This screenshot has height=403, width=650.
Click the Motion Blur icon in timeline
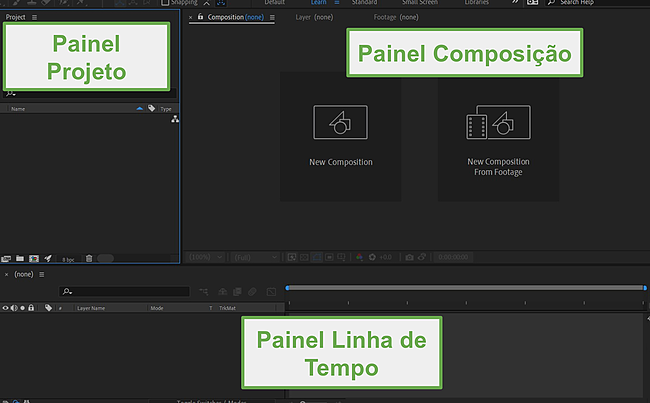pos(252,292)
